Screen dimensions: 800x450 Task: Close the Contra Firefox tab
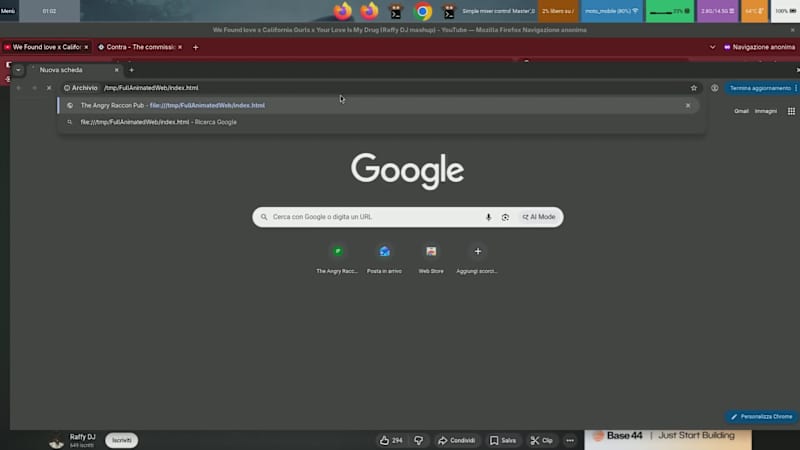180,47
